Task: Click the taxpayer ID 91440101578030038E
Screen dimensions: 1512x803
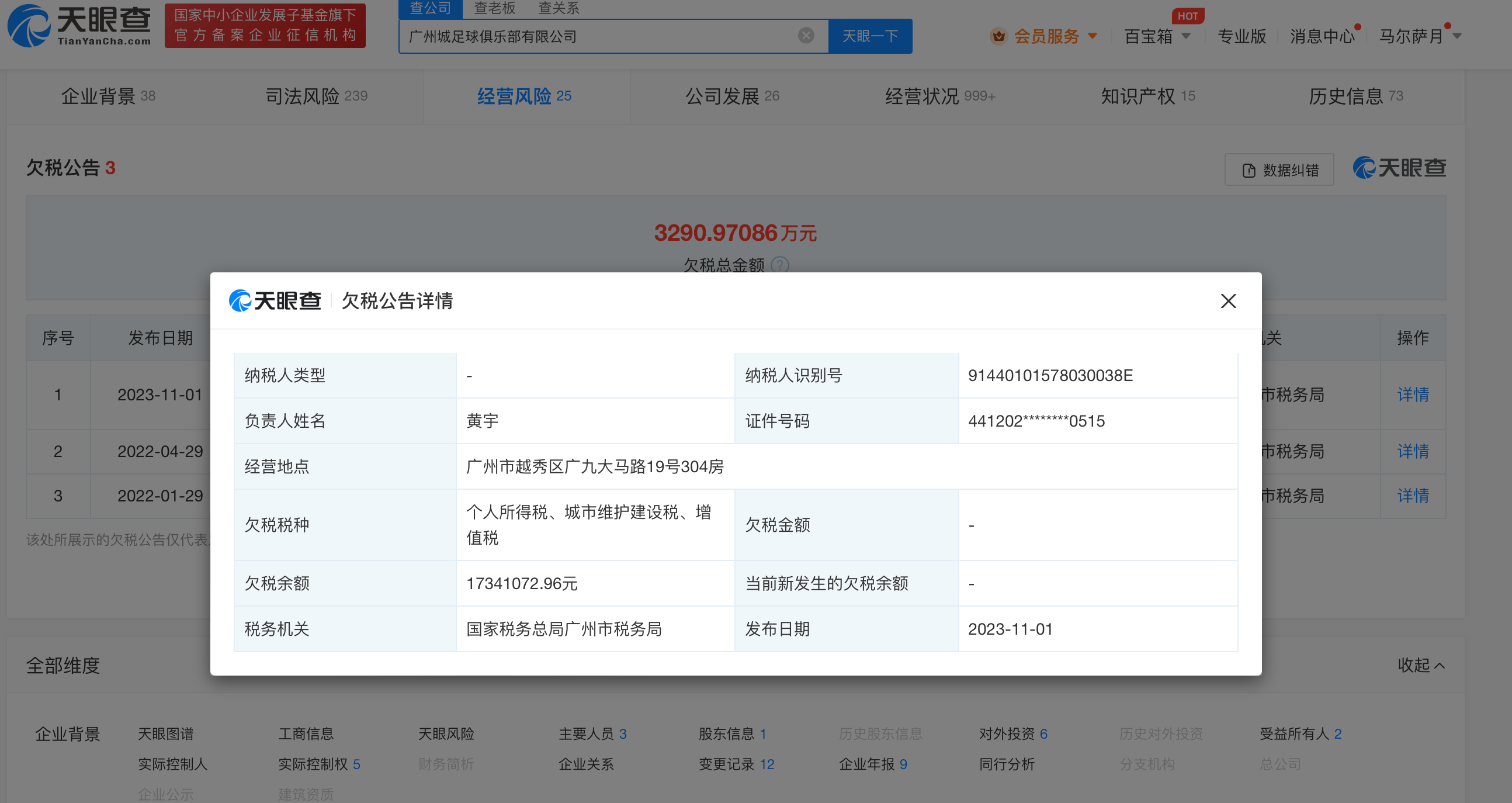Action: click(x=1050, y=376)
